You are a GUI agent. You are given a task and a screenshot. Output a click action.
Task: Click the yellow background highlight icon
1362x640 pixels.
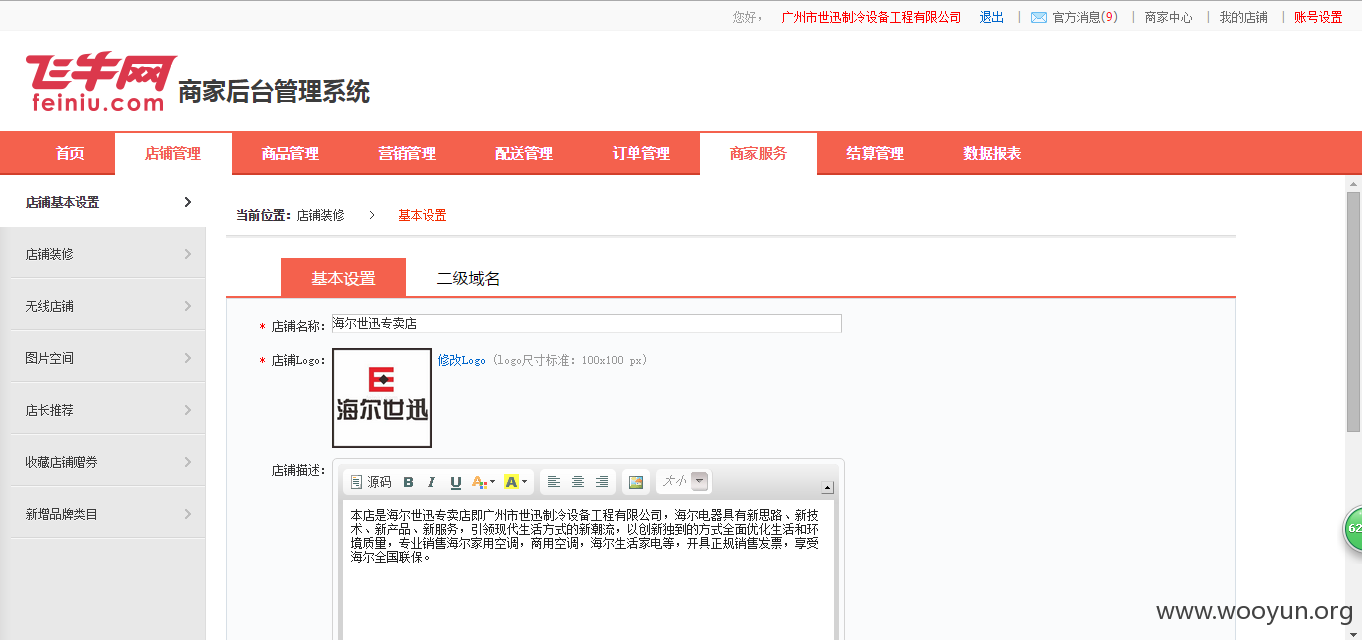click(x=511, y=482)
